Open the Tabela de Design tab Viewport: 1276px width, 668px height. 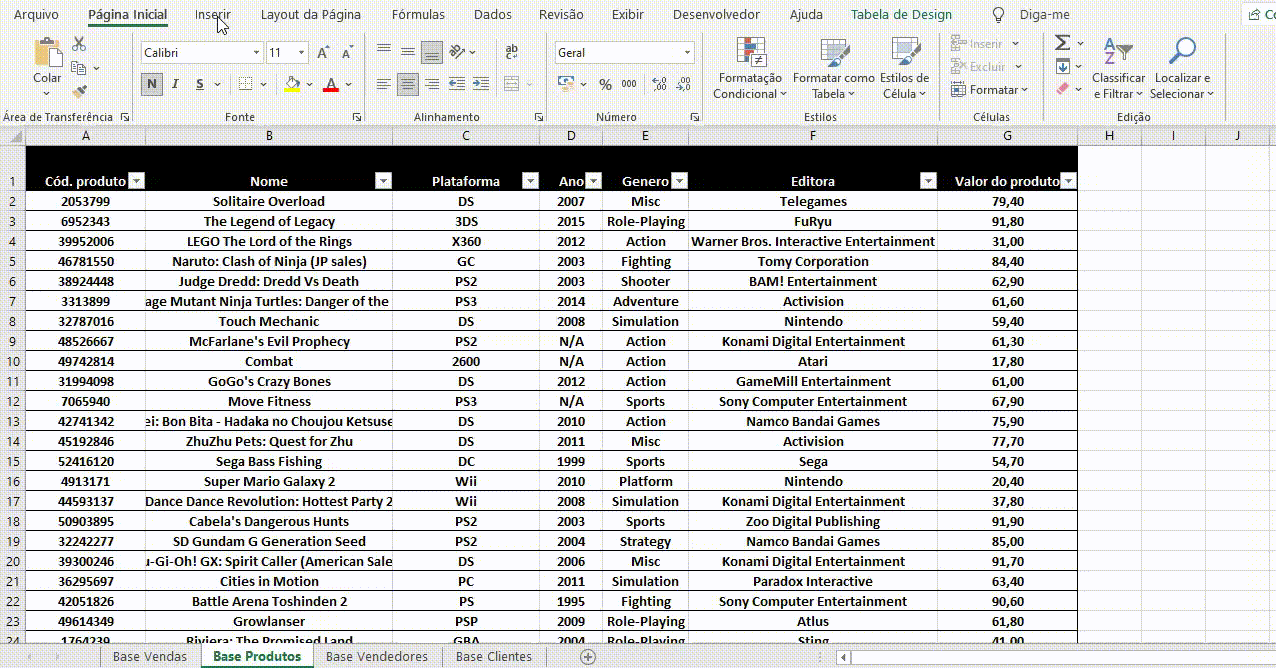point(901,15)
